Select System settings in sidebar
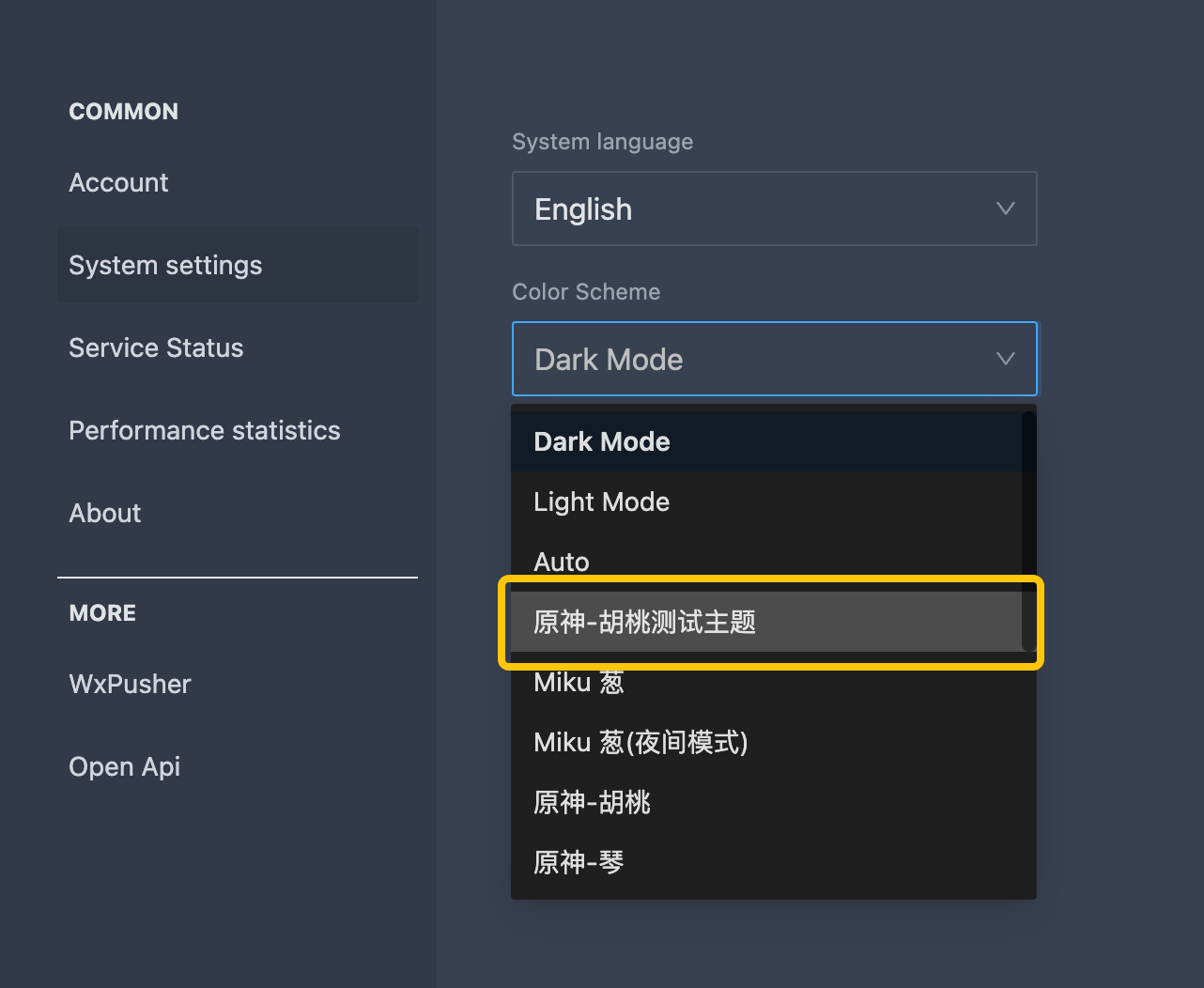This screenshot has height=988, width=1204. coord(165,265)
